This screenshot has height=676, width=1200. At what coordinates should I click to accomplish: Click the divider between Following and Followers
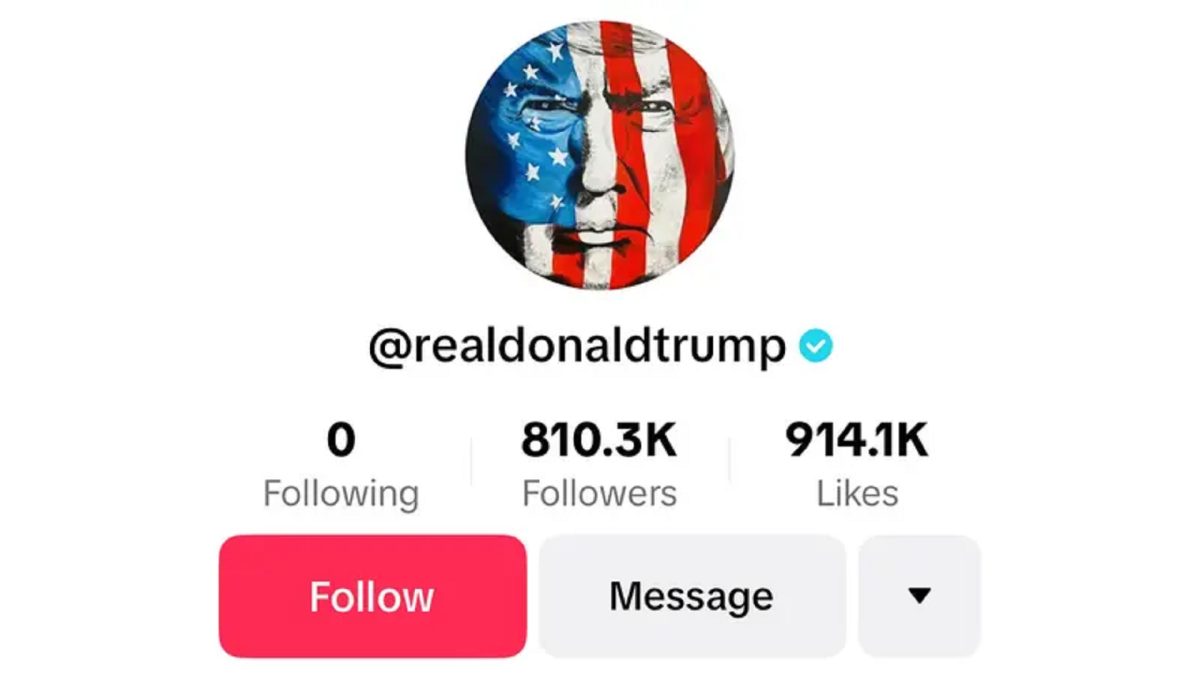tap(471, 462)
